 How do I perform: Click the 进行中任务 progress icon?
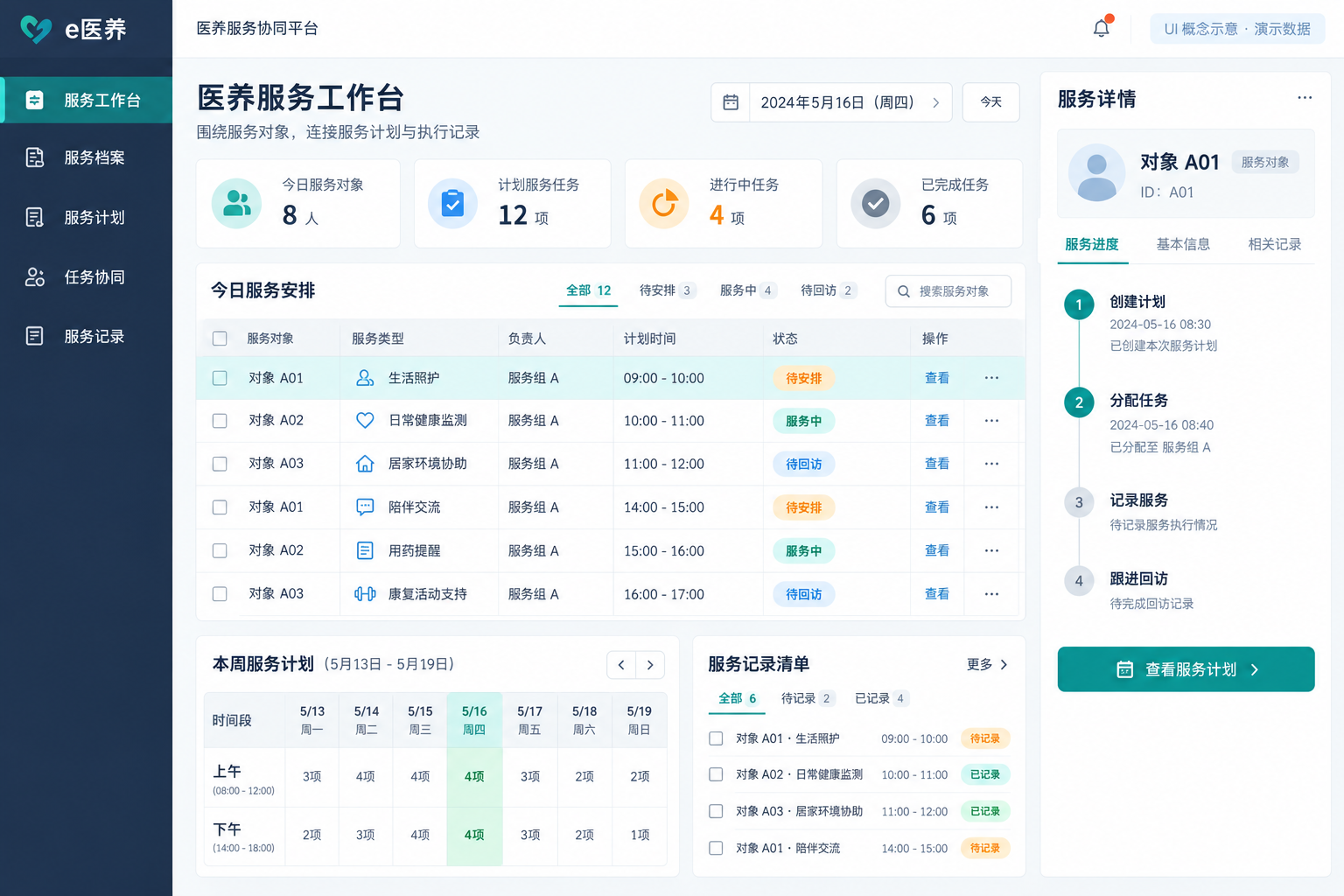click(x=664, y=204)
